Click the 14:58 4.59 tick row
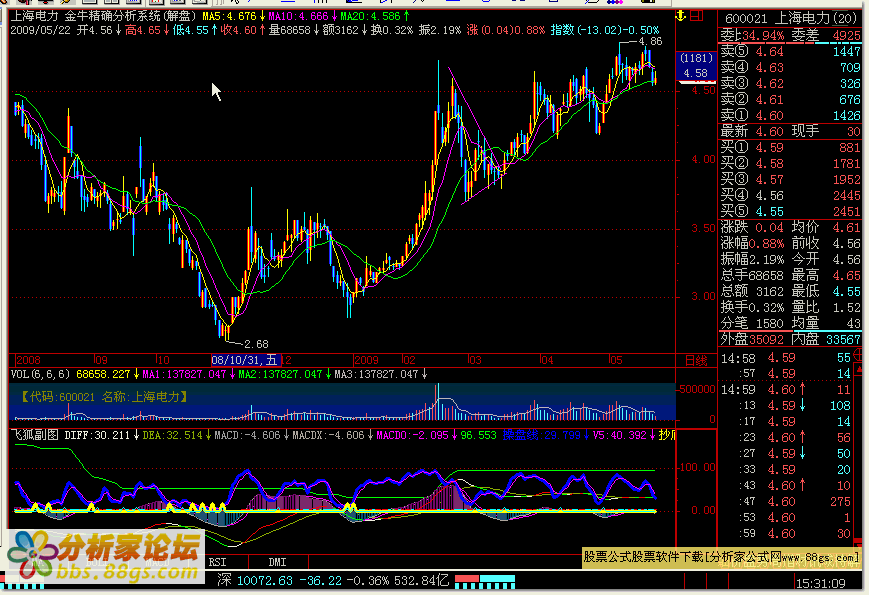The width and height of the screenshot is (869, 595). pyautogui.click(x=786, y=358)
